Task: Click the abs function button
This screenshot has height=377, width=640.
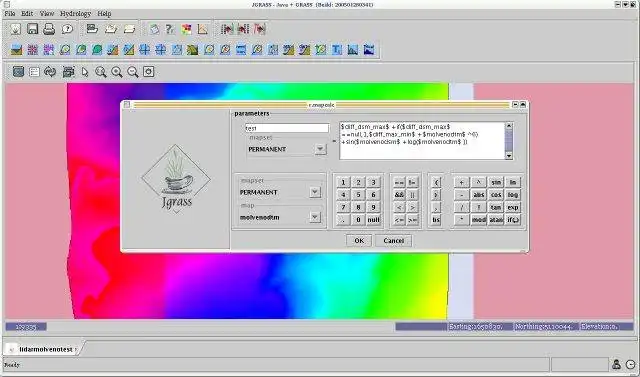Action: 479,195
